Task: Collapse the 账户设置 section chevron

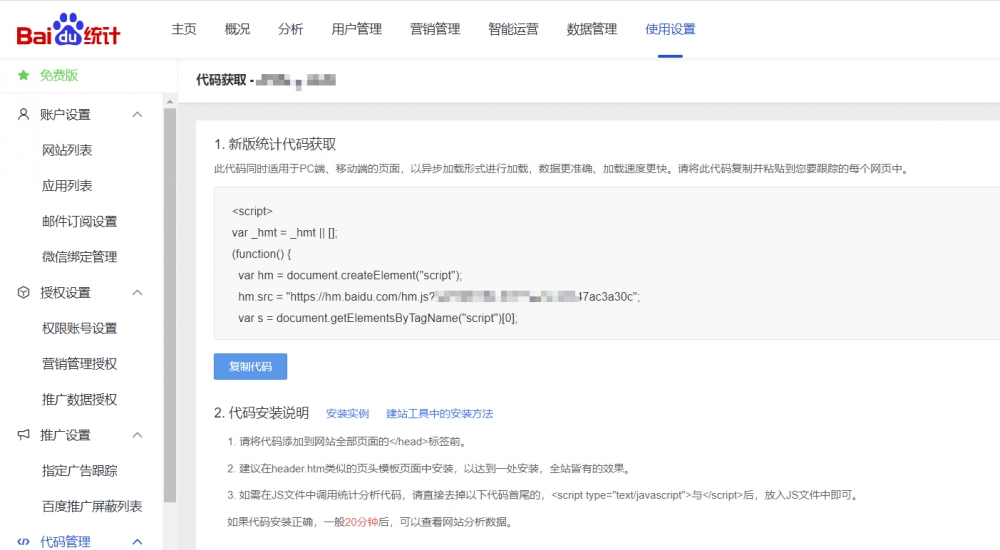Action: (x=138, y=115)
